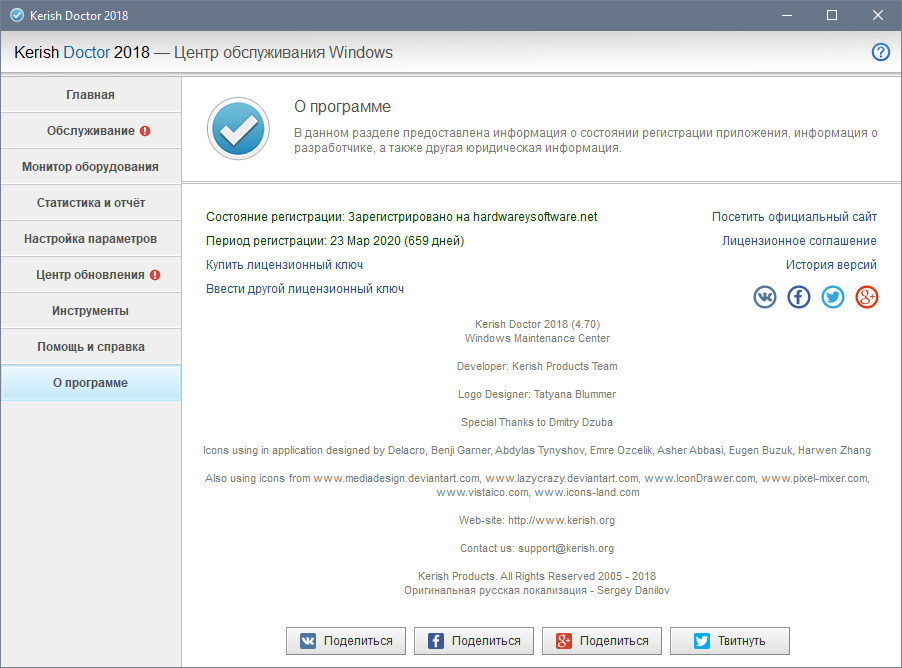The width and height of the screenshot is (902, 668).
Task: Open Помощь и справка
Action: (x=91, y=347)
